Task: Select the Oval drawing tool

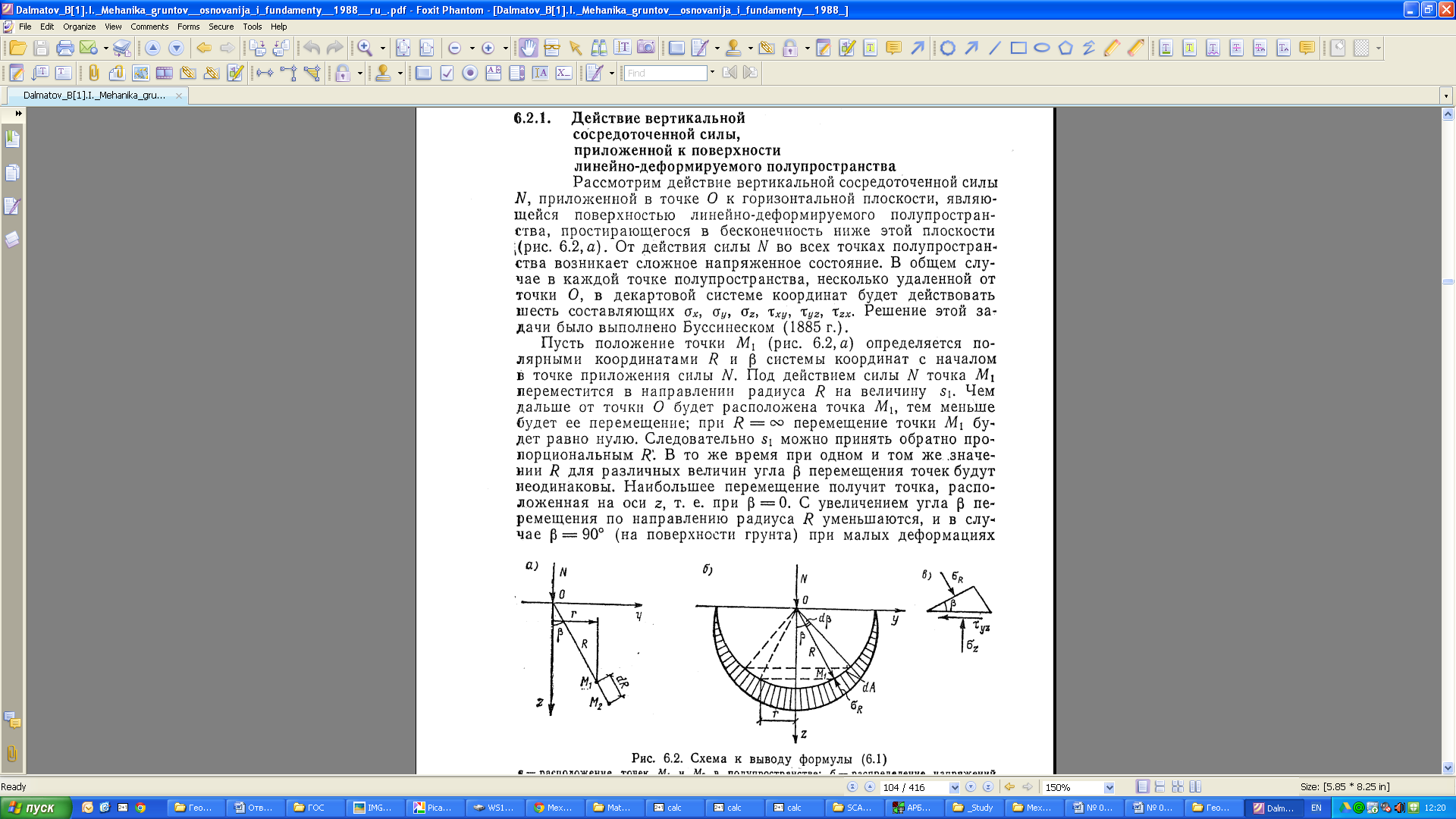Action: (x=1042, y=49)
